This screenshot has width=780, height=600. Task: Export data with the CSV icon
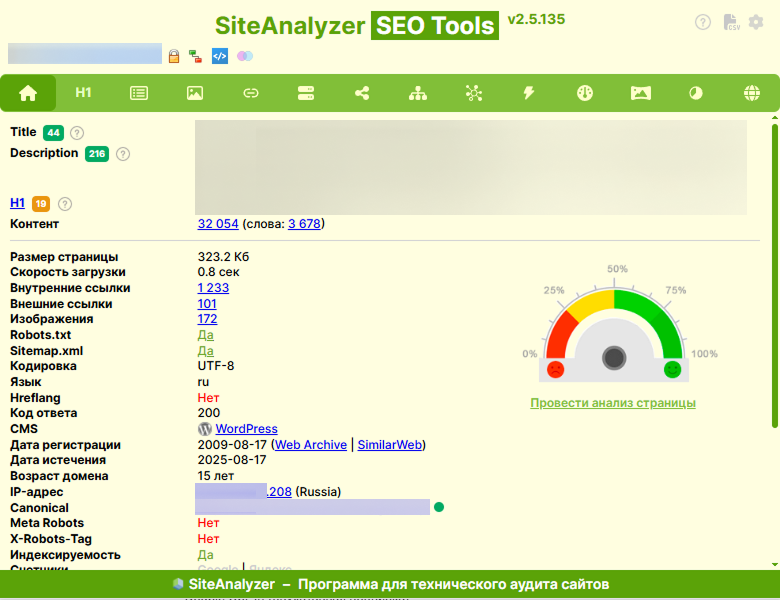tap(731, 22)
